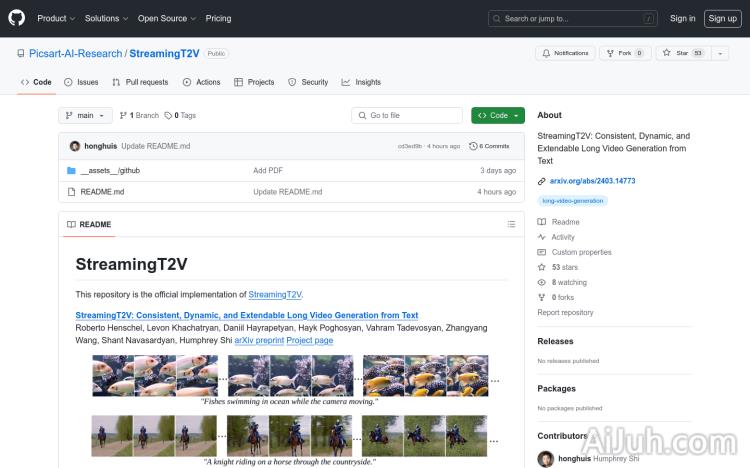Expand the Product menu in header

pos(55,18)
